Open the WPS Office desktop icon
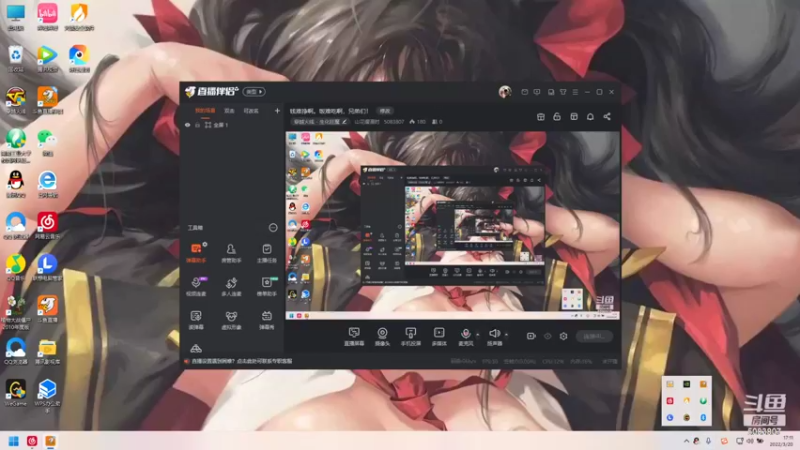The image size is (800, 450). click(x=47, y=395)
